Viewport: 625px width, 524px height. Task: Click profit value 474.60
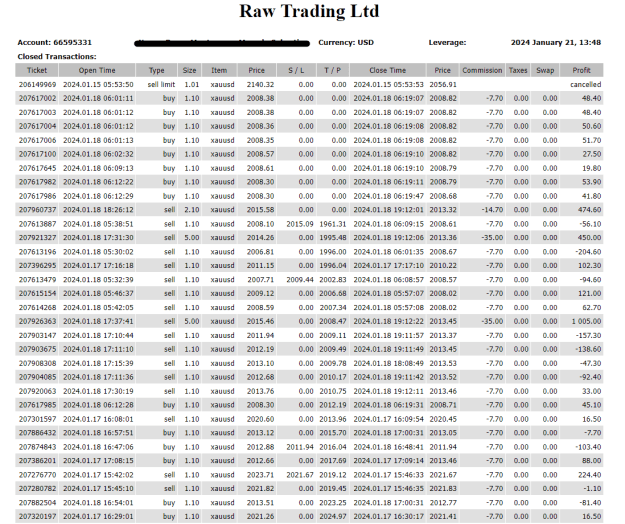(590, 210)
